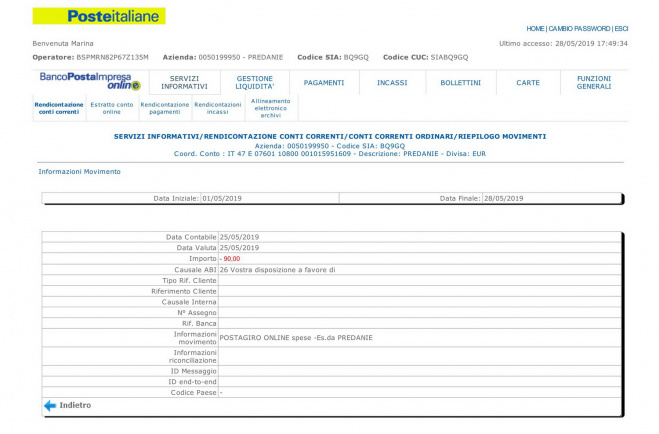The image size is (659, 434).
Task: Click the BancoPostaImpresa online logo
Action: point(90,81)
